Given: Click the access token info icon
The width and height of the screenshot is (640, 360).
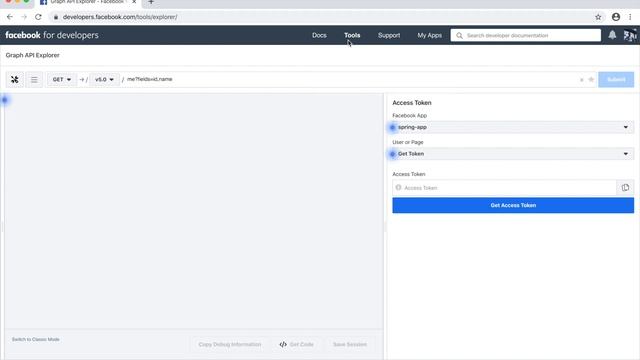Looking at the screenshot, I should click(x=398, y=188).
